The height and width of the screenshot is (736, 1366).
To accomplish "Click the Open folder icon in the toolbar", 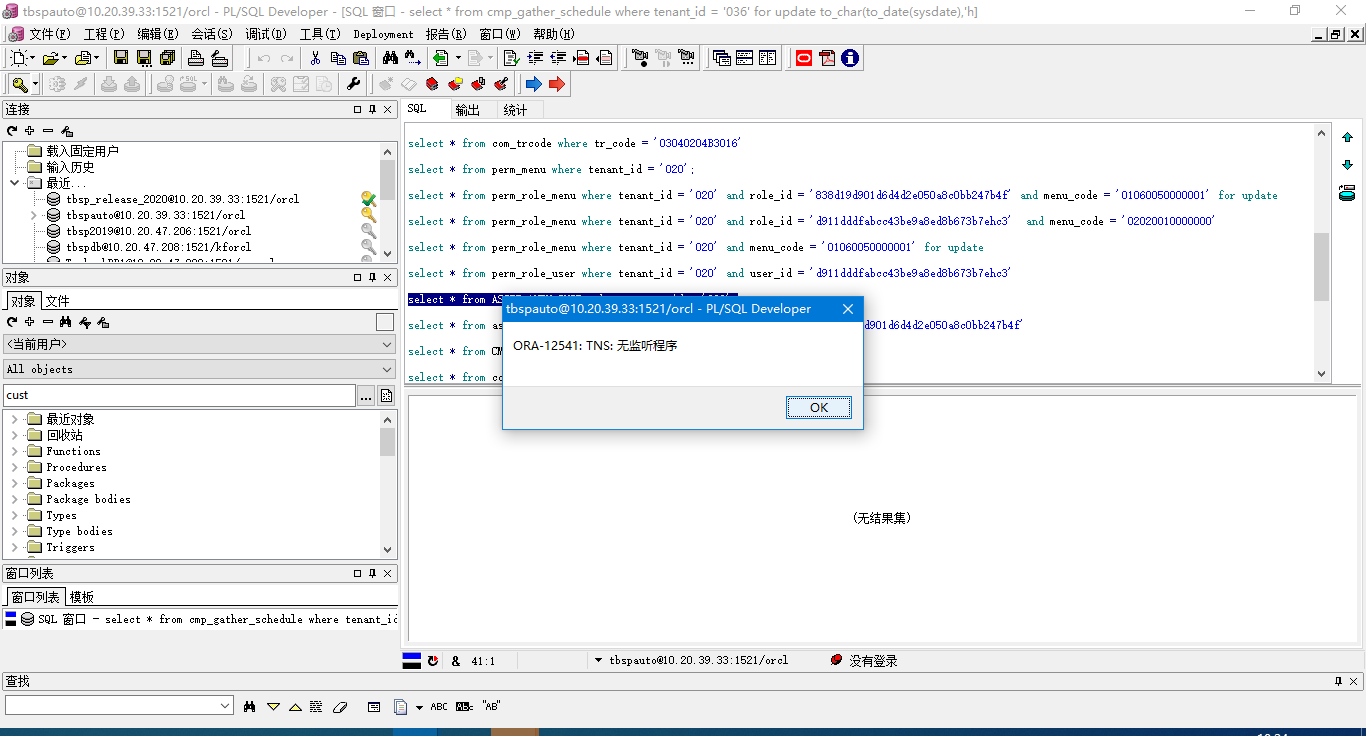I will 50,58.
